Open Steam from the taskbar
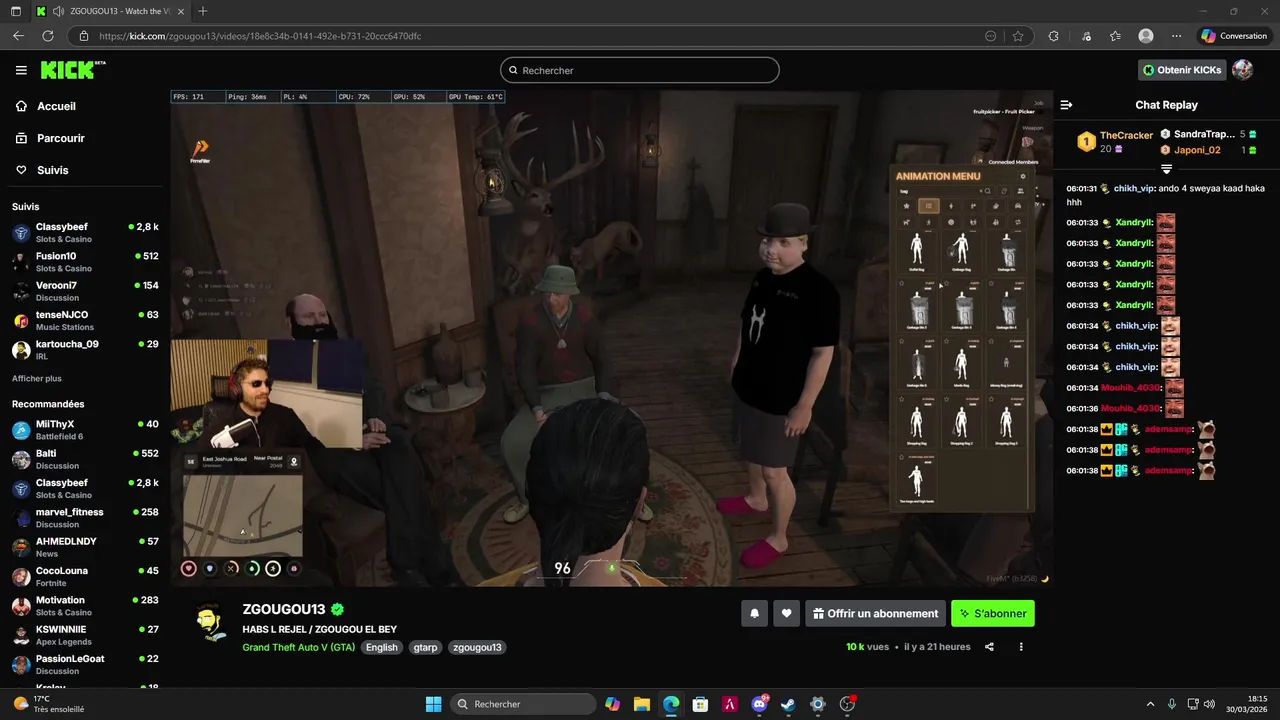The height and width of the screenshot is (720, 1280). tap(788, 704)
